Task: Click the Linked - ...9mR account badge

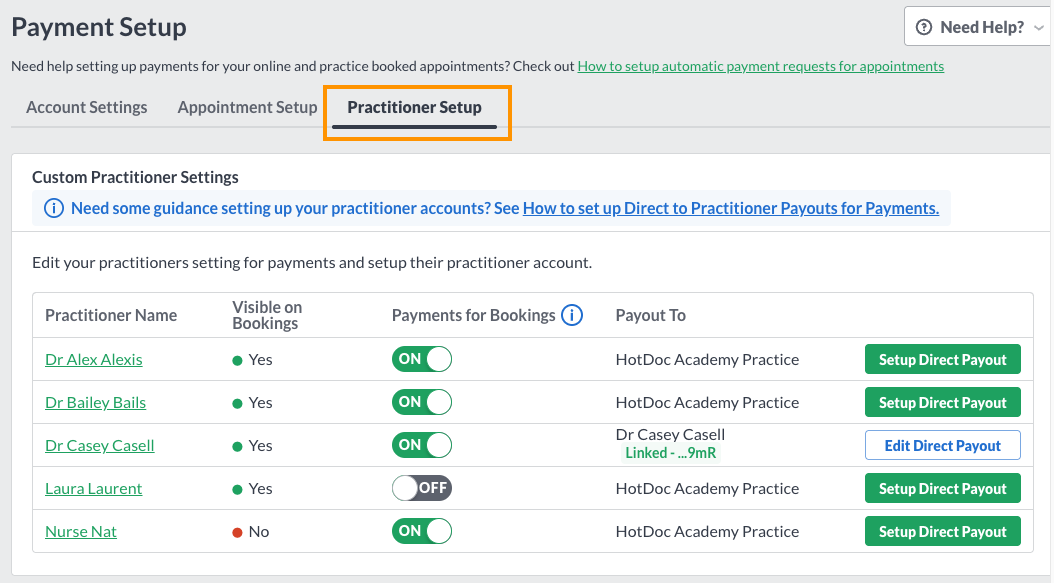Action: 670,453
